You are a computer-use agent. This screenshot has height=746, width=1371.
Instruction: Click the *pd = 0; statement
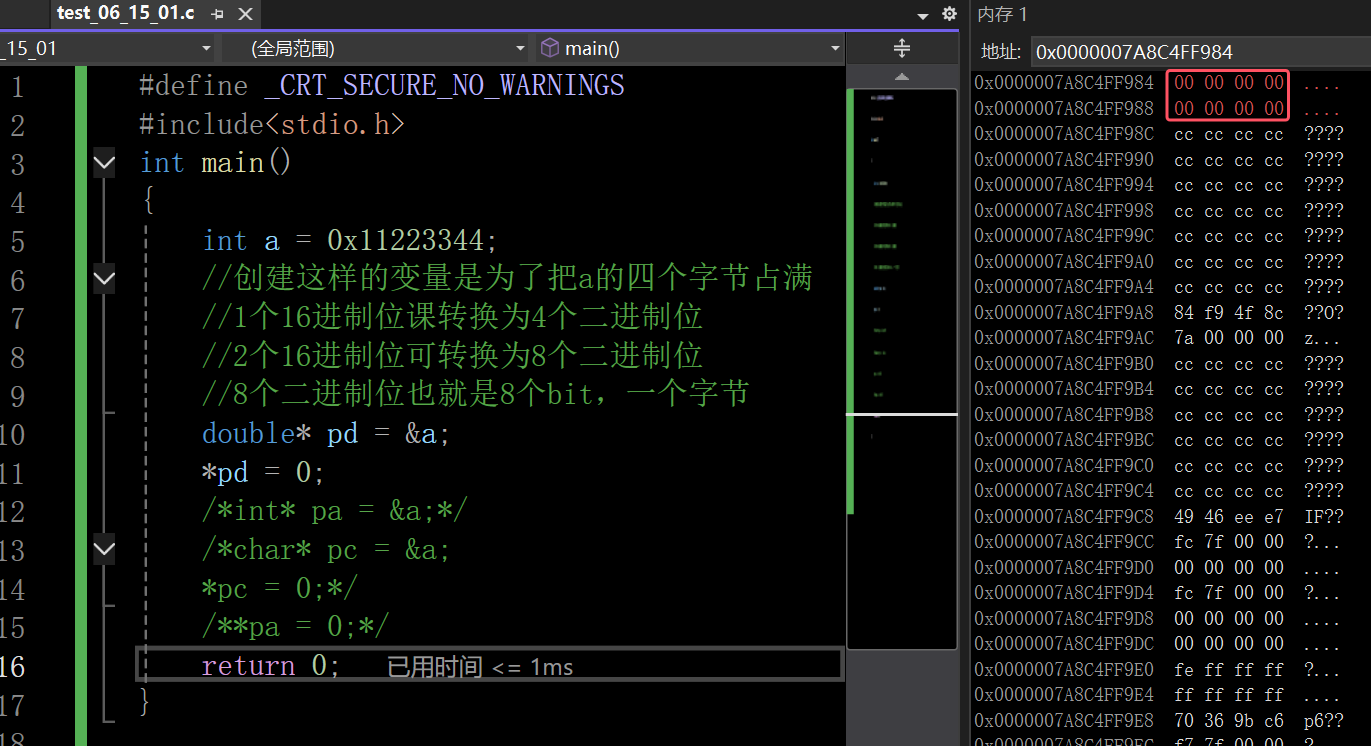[x=264, y=472]
